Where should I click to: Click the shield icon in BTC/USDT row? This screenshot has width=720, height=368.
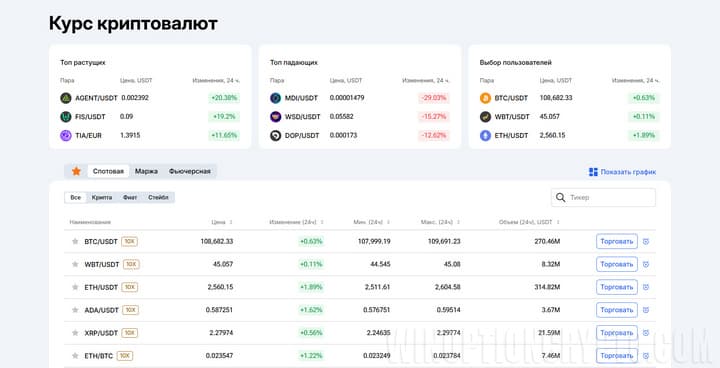pos(646,241)
